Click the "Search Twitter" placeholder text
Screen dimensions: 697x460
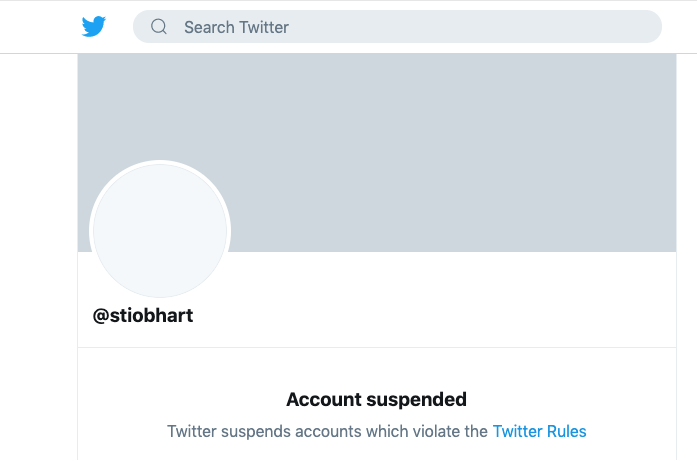[x=236, y=27]
